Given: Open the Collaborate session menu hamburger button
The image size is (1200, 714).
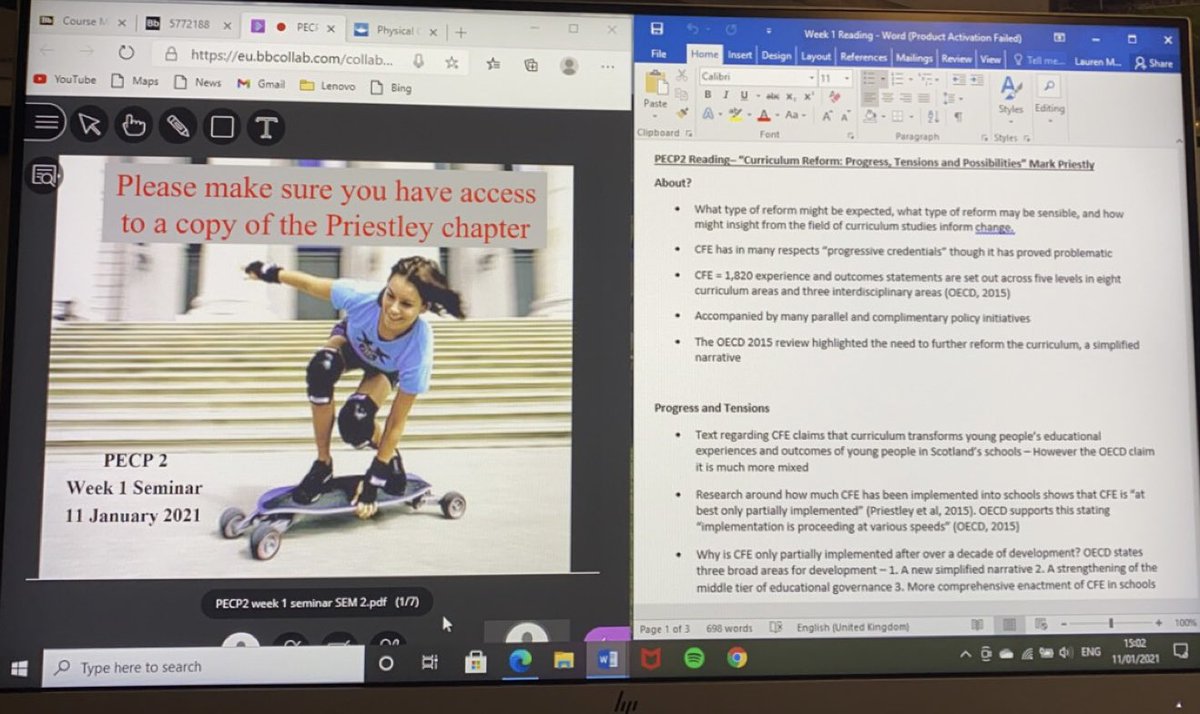Looking at the screenshot, I should [x=46, y=123].
